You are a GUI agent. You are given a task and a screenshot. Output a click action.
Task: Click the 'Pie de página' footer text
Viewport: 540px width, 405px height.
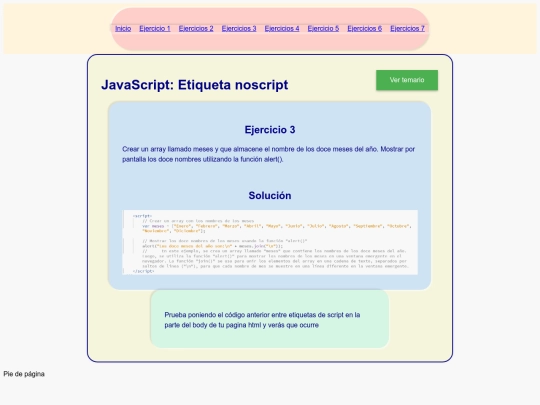pyautogui.click(x=24, y=374)
